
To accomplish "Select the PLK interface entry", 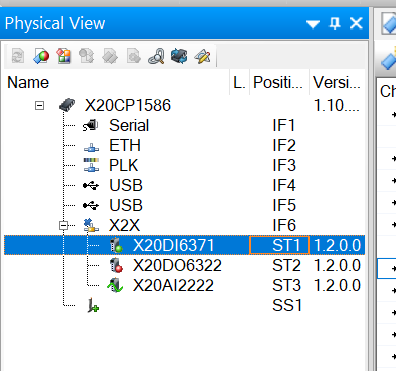I will [184, 166].
